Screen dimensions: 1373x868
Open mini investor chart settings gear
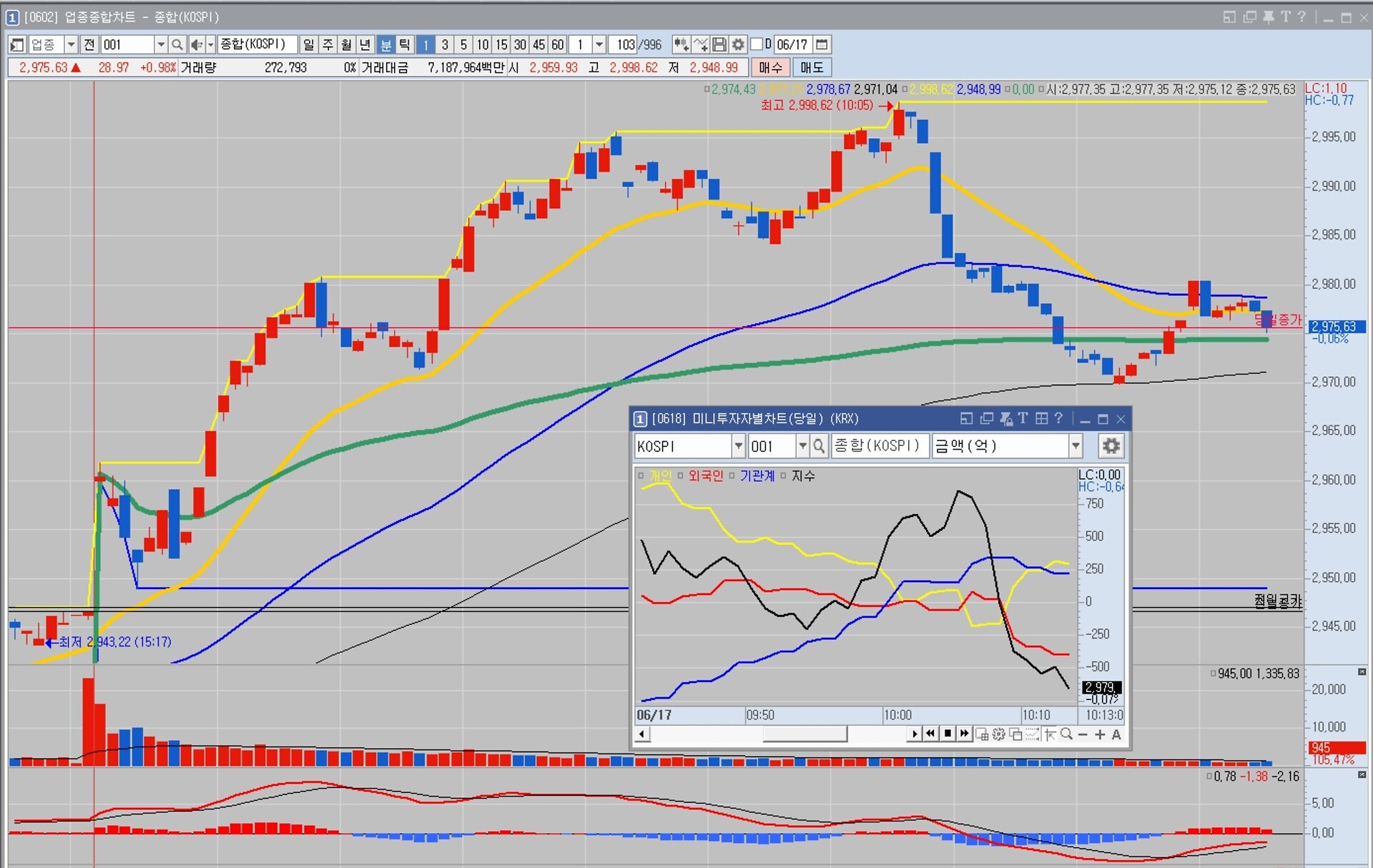(x=1111, y=446)
